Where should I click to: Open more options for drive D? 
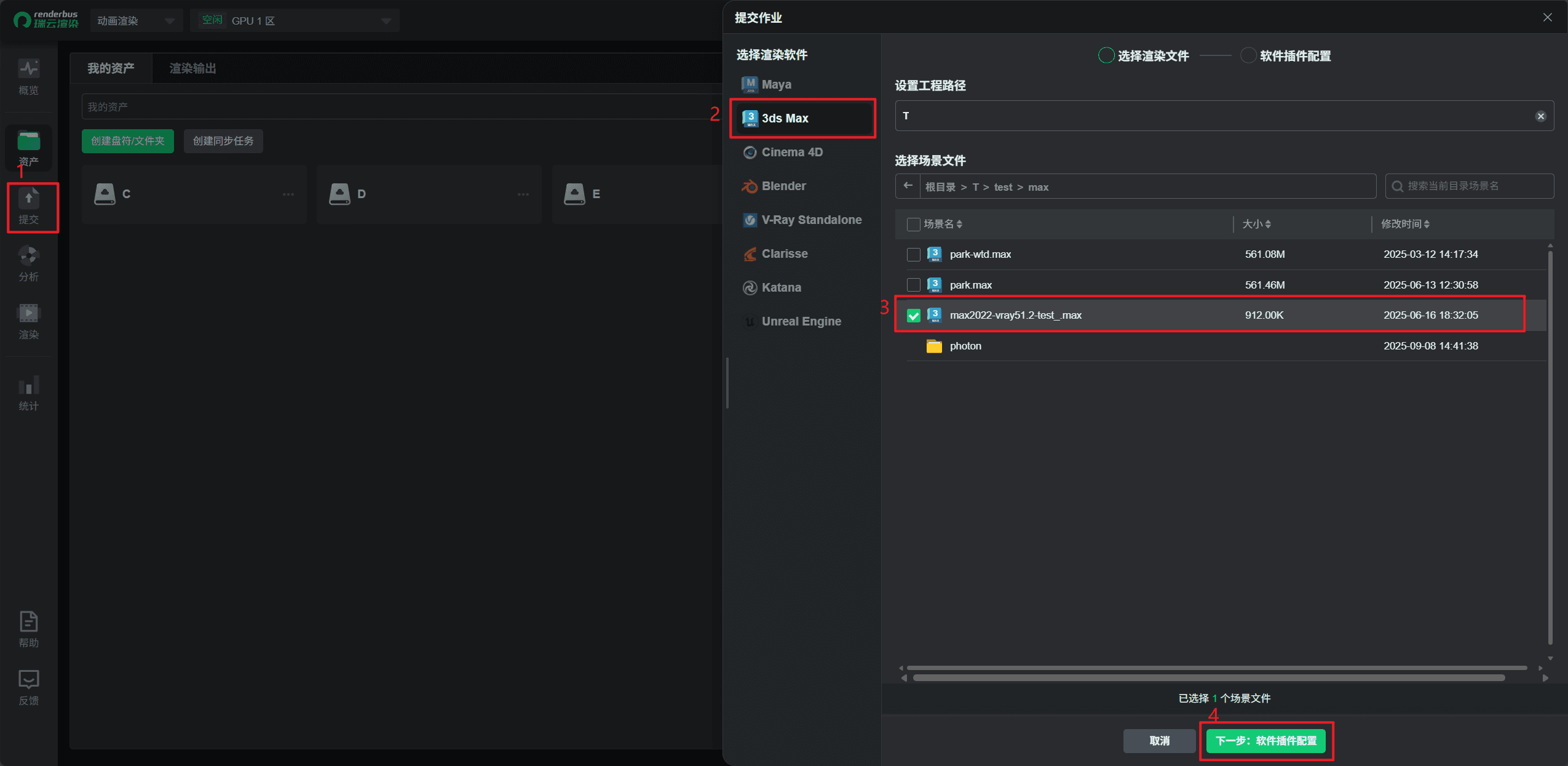pos(523,194)
